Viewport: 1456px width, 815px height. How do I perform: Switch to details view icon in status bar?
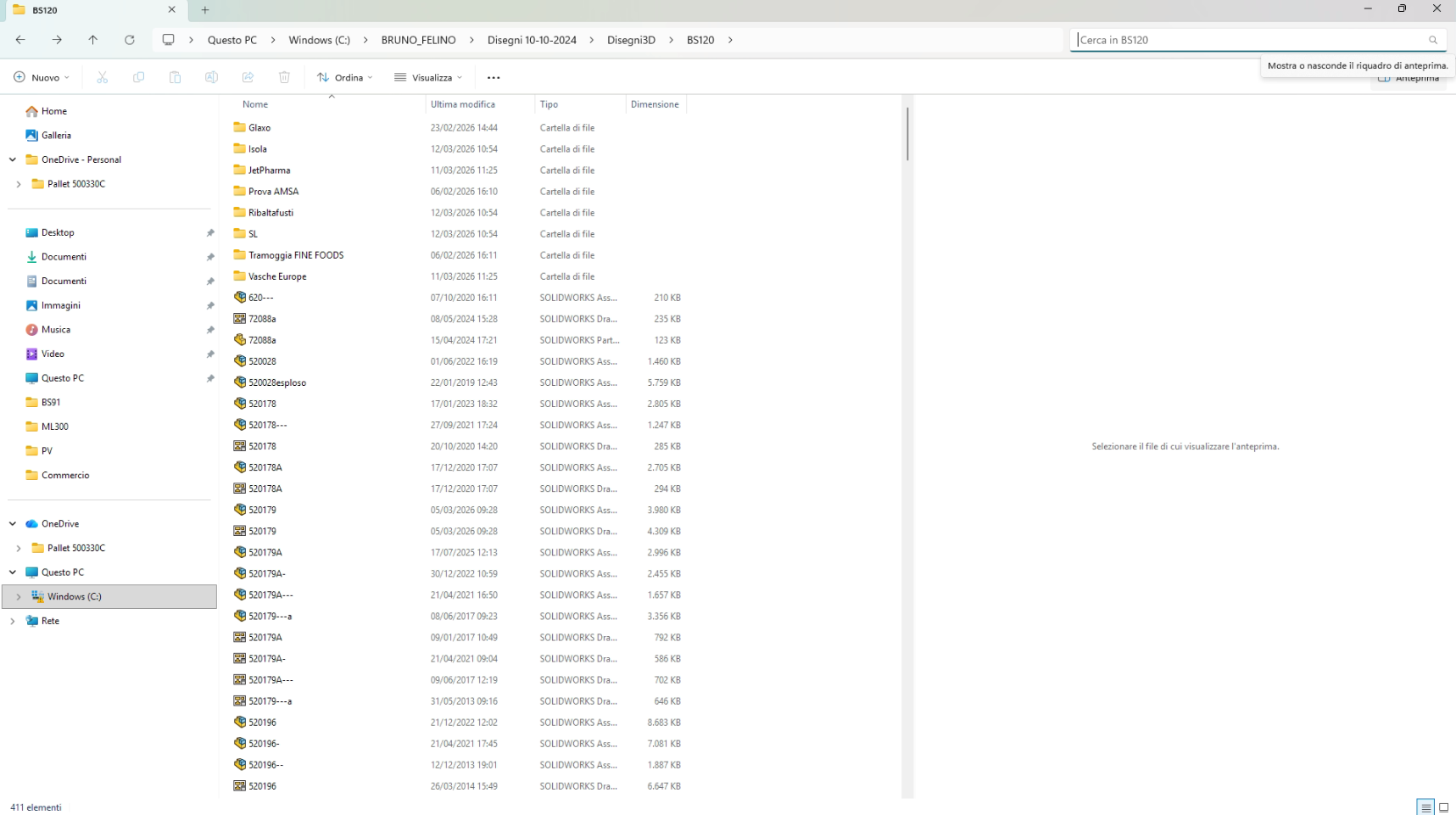[1425, 807]
